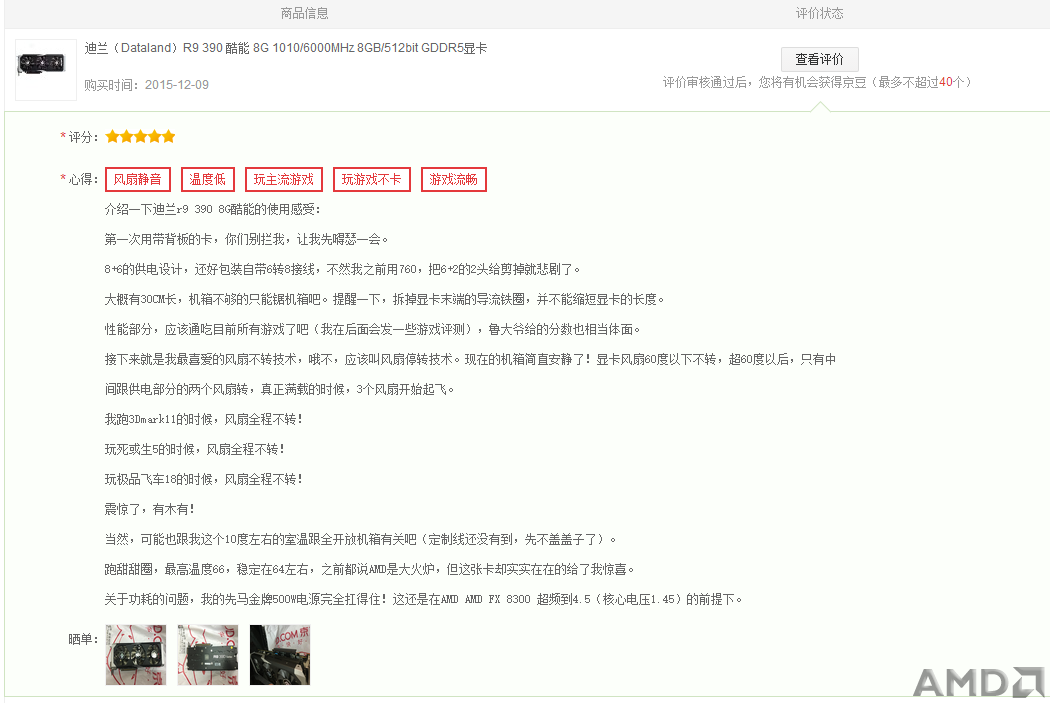The height and width of the screenshot is (703, 1050).
Task: Click the second rating star
Action: click(x=127, y=137)
